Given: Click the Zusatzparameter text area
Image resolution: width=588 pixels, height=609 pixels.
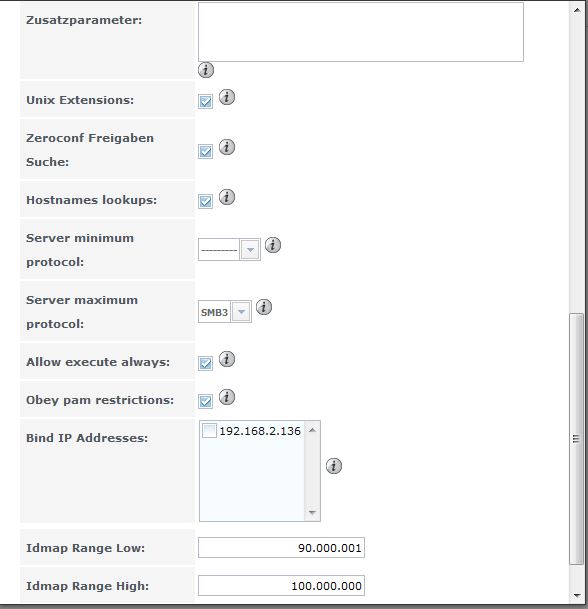Looking at the screenshot, I should pos(361,32).
